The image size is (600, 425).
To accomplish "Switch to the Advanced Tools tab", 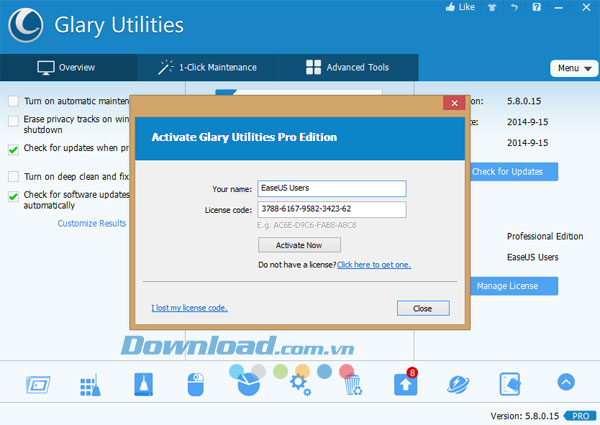I will click(x=348, y=67).
